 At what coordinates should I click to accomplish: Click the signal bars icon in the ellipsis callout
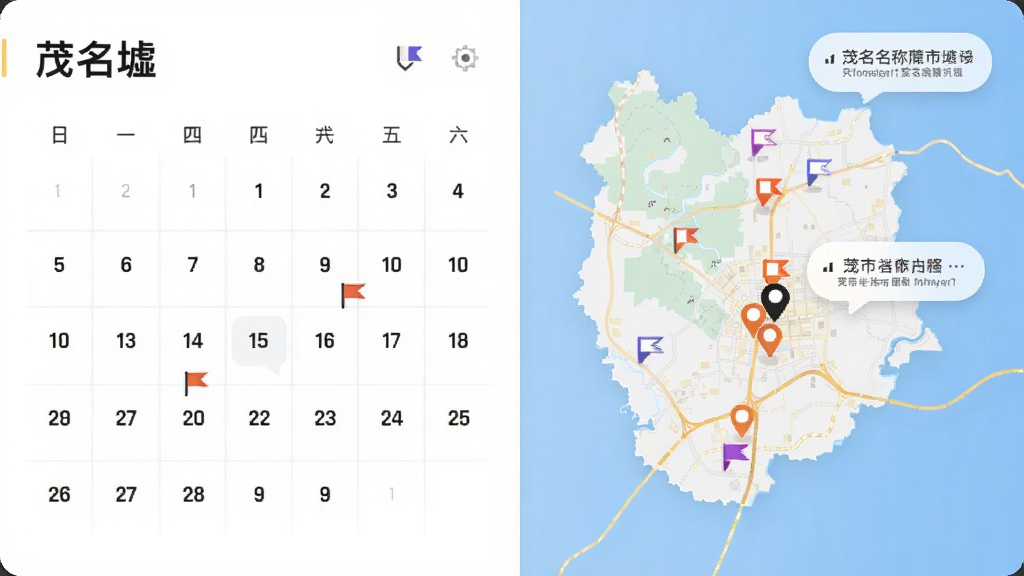[x=828, y=266]
